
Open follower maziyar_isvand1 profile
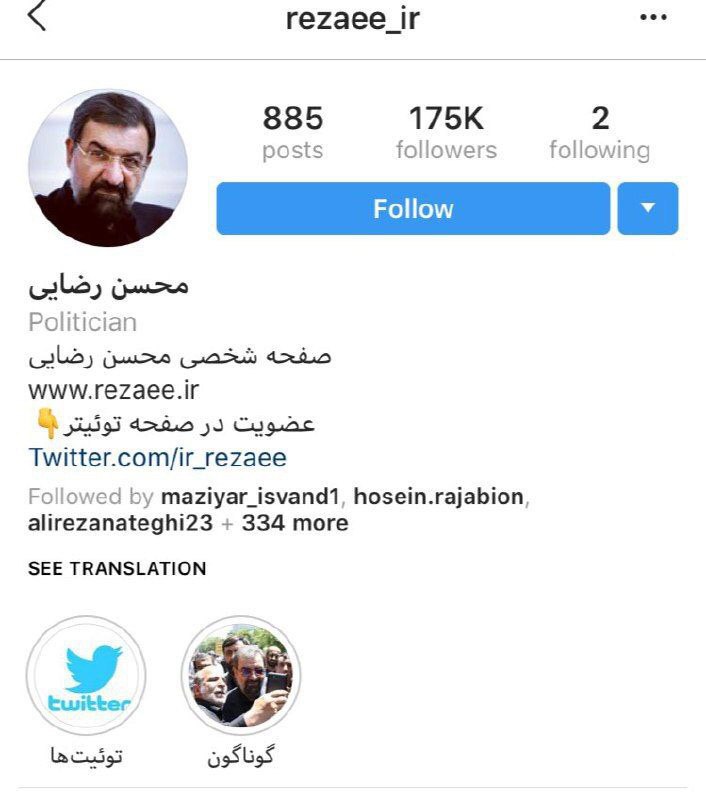250,496
